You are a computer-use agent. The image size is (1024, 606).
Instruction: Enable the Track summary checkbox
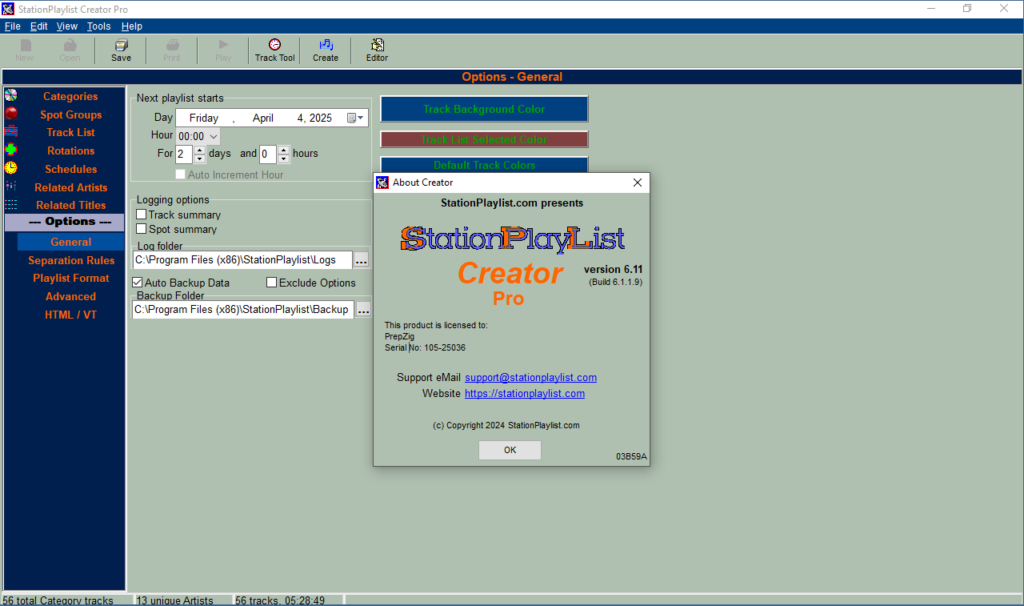(x=141, y=214)
